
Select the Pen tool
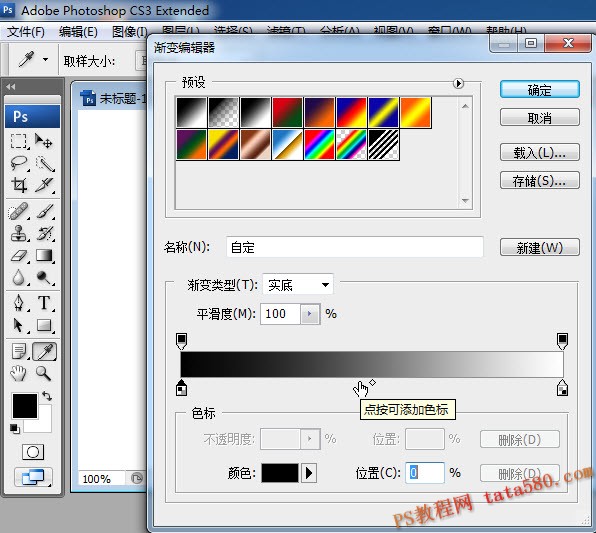[18, 303]
